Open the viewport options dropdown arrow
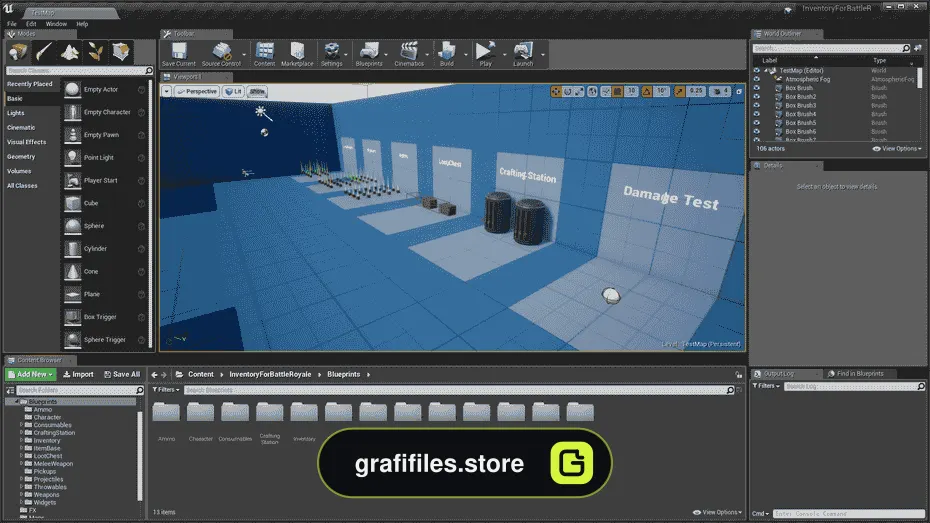This screenshot has height=523, width=930. [x=167, y=91]
